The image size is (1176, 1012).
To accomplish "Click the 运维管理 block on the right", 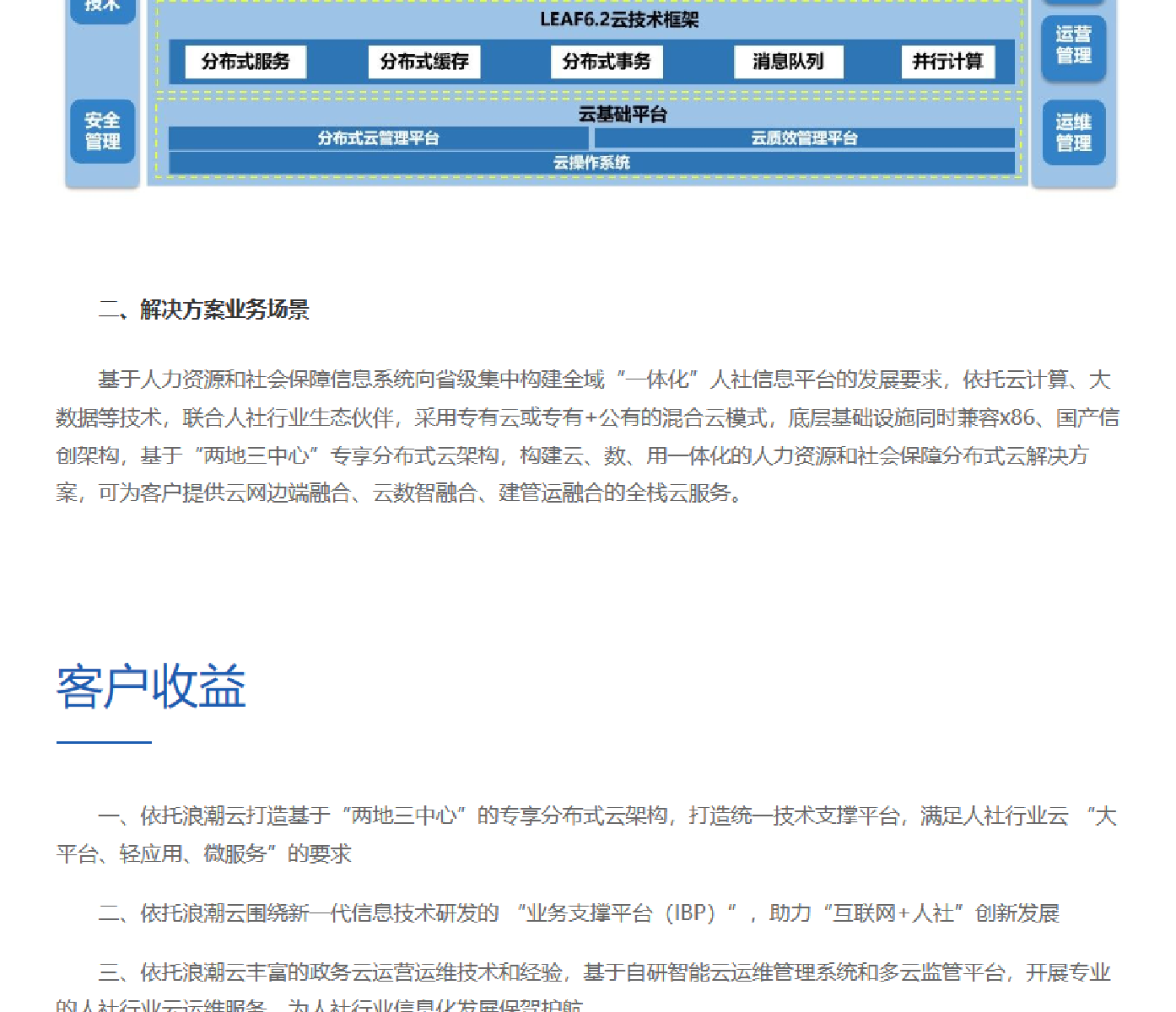I will tap(1073, 132).
